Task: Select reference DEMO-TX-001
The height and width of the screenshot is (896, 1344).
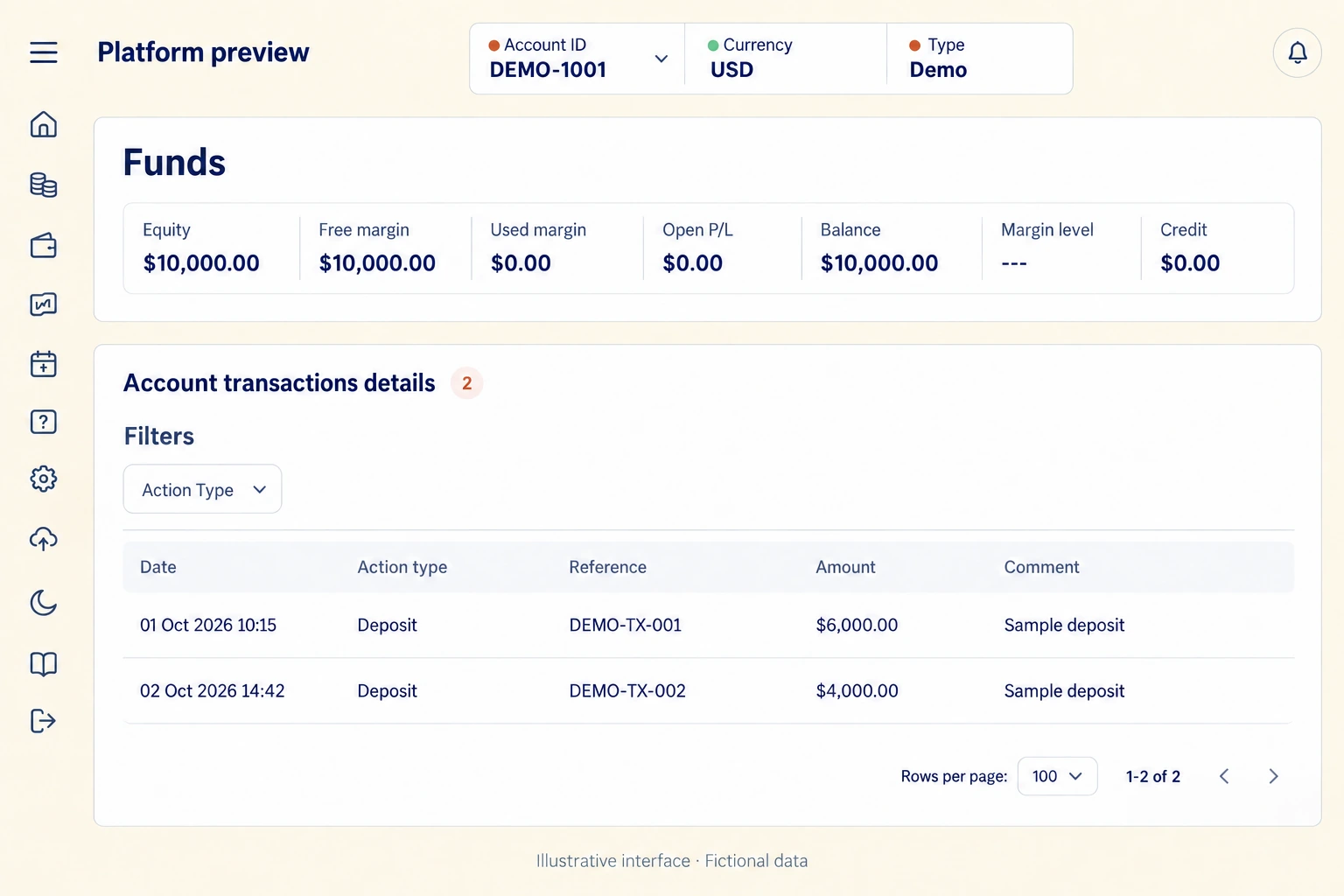Action: point(626,625)
